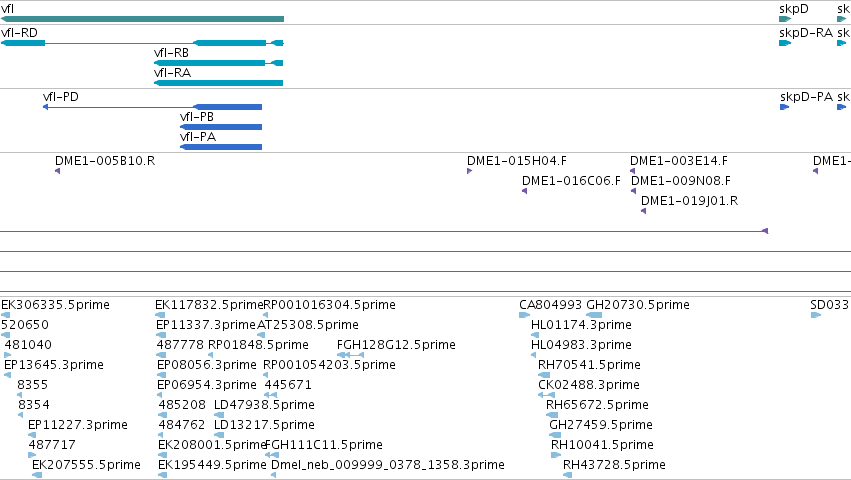Click the vfl-PD protein feature
The image size is (851, 480).
(x=153, y=107)
